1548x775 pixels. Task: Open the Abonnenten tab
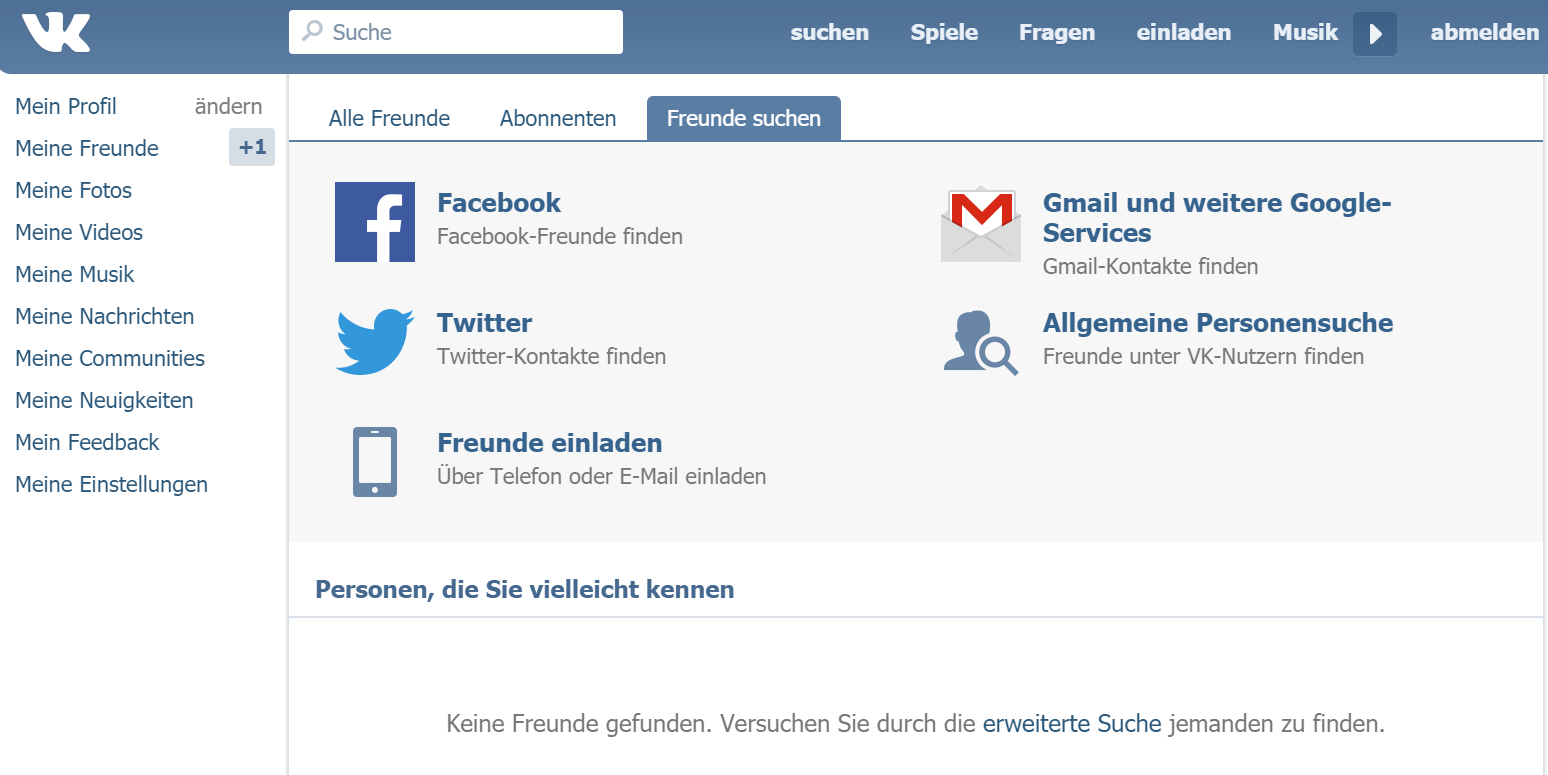coord(558,119)
